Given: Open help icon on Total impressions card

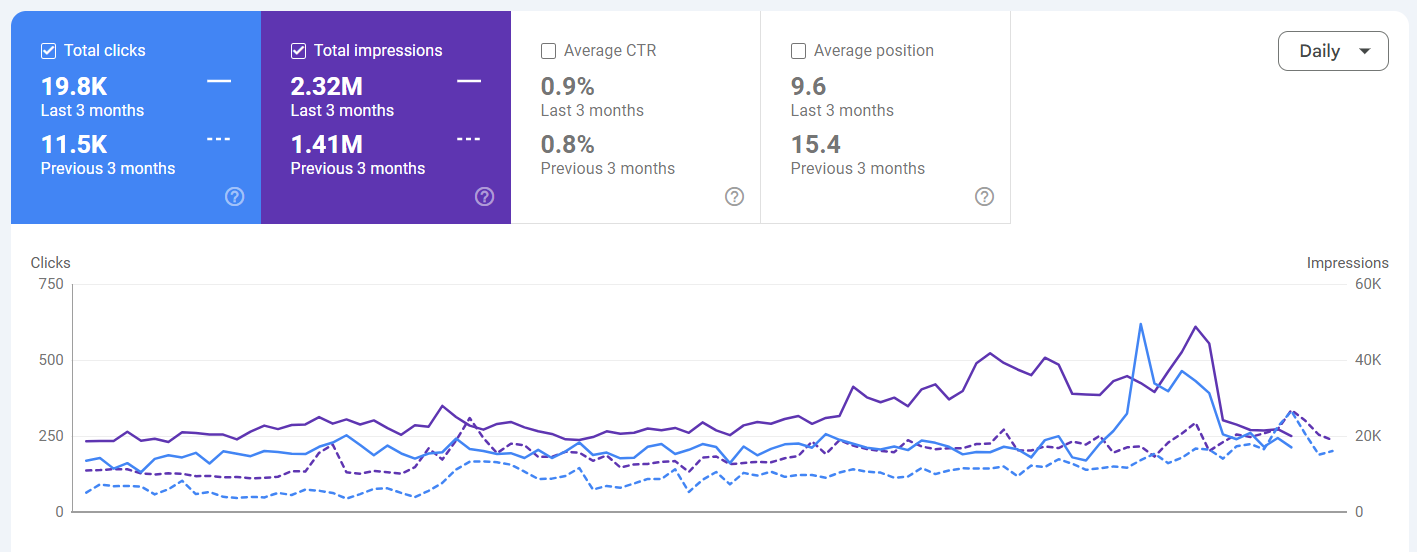Looking at the screenshot, I should 485,196.
